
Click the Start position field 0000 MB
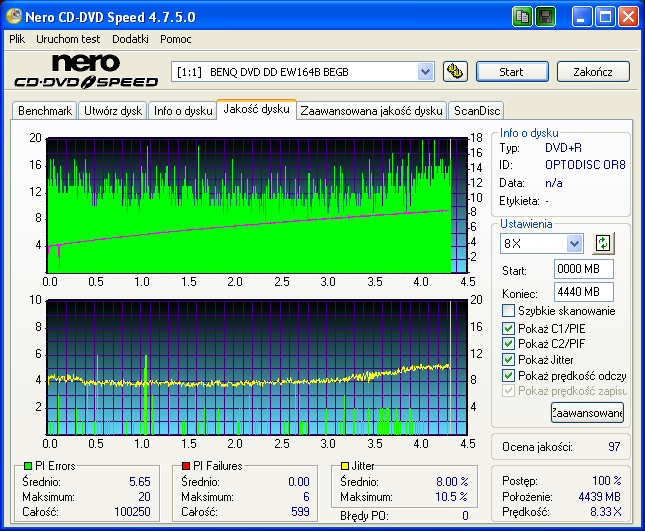[584, 269]
